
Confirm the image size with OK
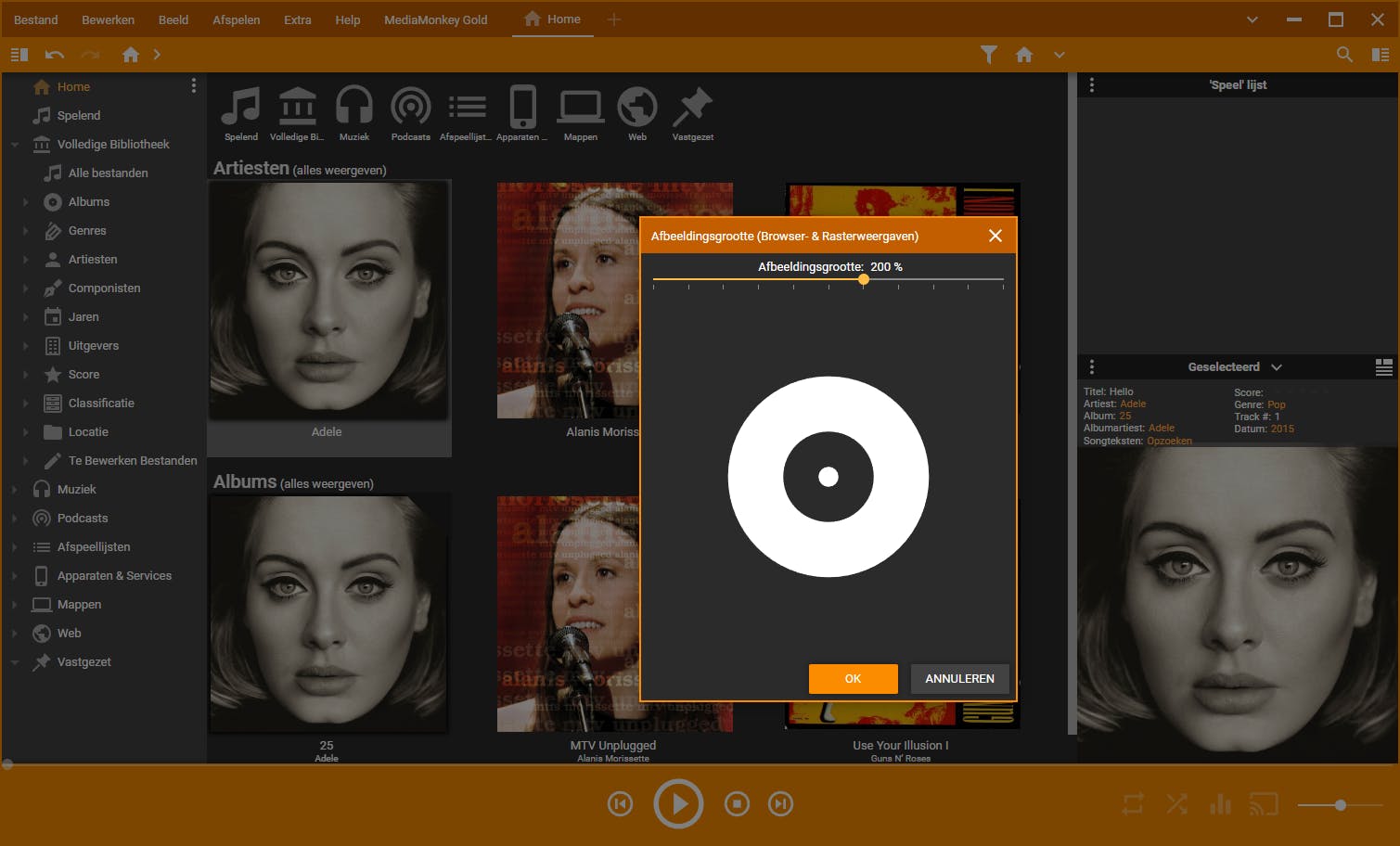[854, 679]
